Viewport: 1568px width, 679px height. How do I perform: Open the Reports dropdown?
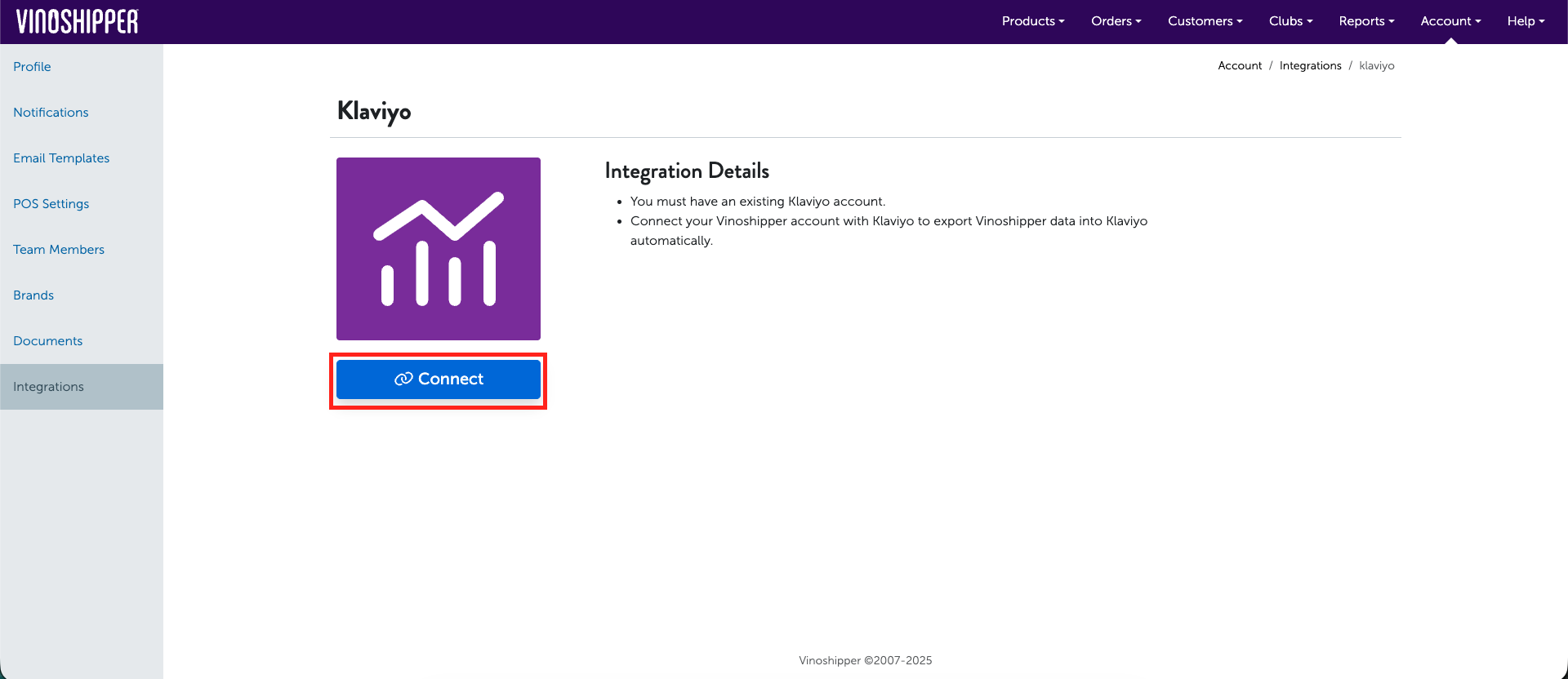pos(1366,21)
